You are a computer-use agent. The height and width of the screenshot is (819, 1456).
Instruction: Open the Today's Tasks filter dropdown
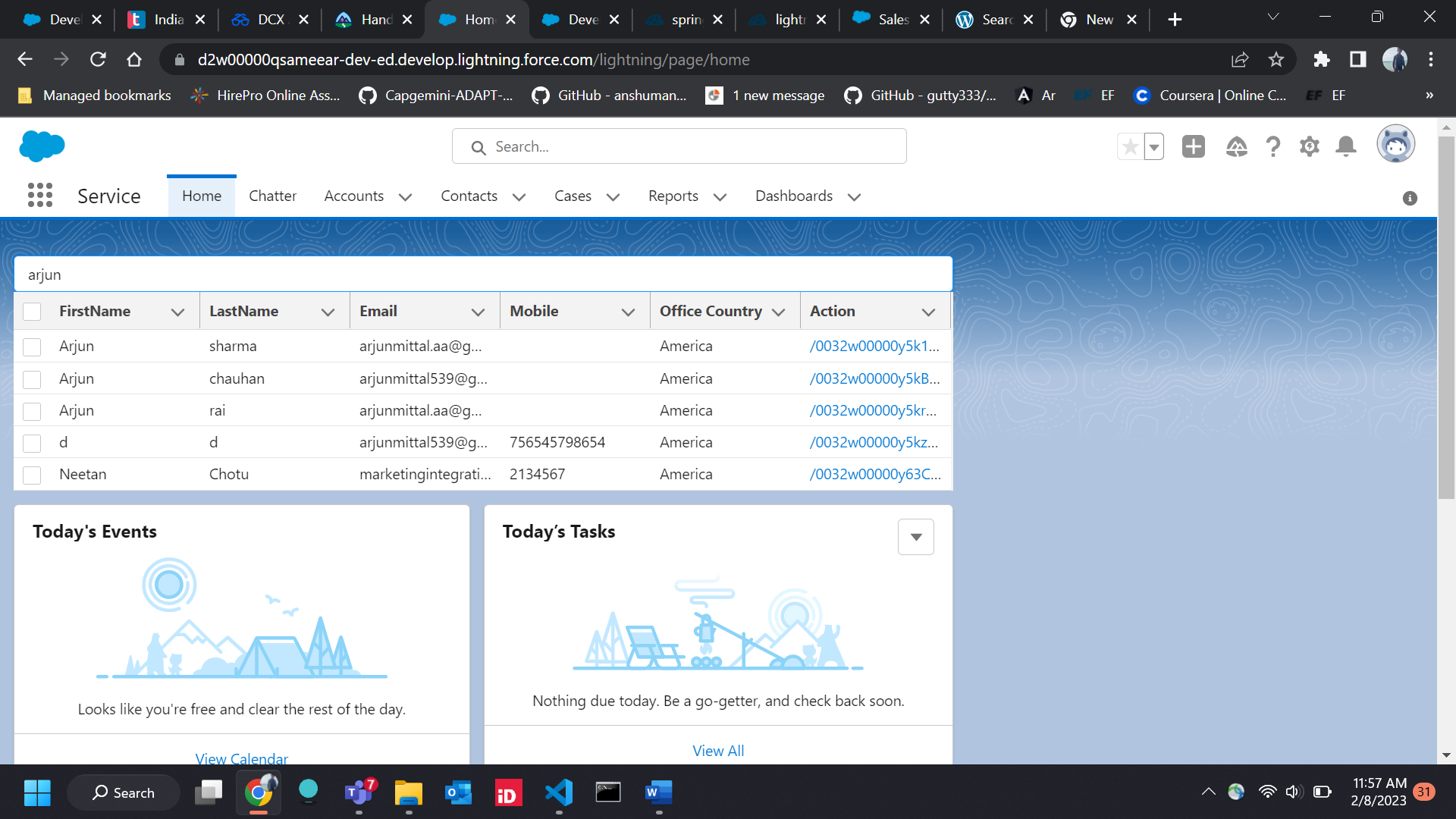coord(915,537)
